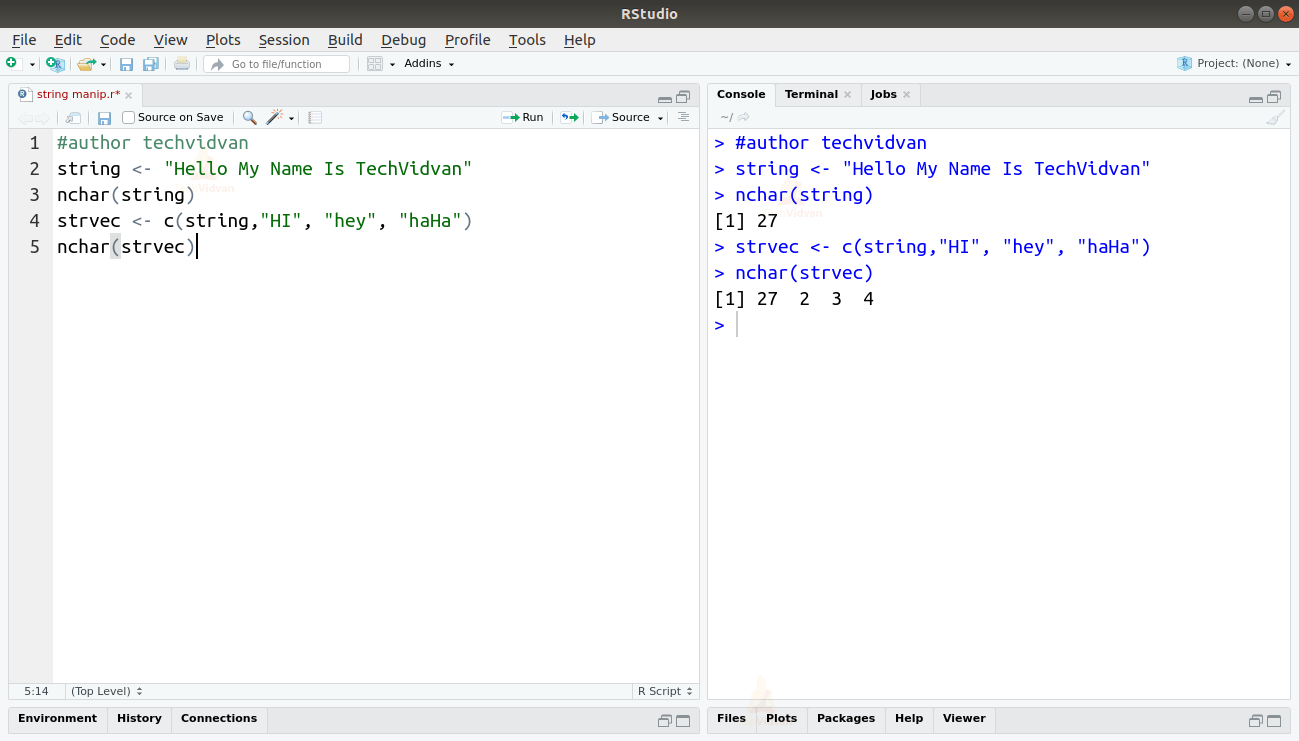The image size is (1299, 741).
Task: Click the Save All documents icon
Action: pos(150,63)
